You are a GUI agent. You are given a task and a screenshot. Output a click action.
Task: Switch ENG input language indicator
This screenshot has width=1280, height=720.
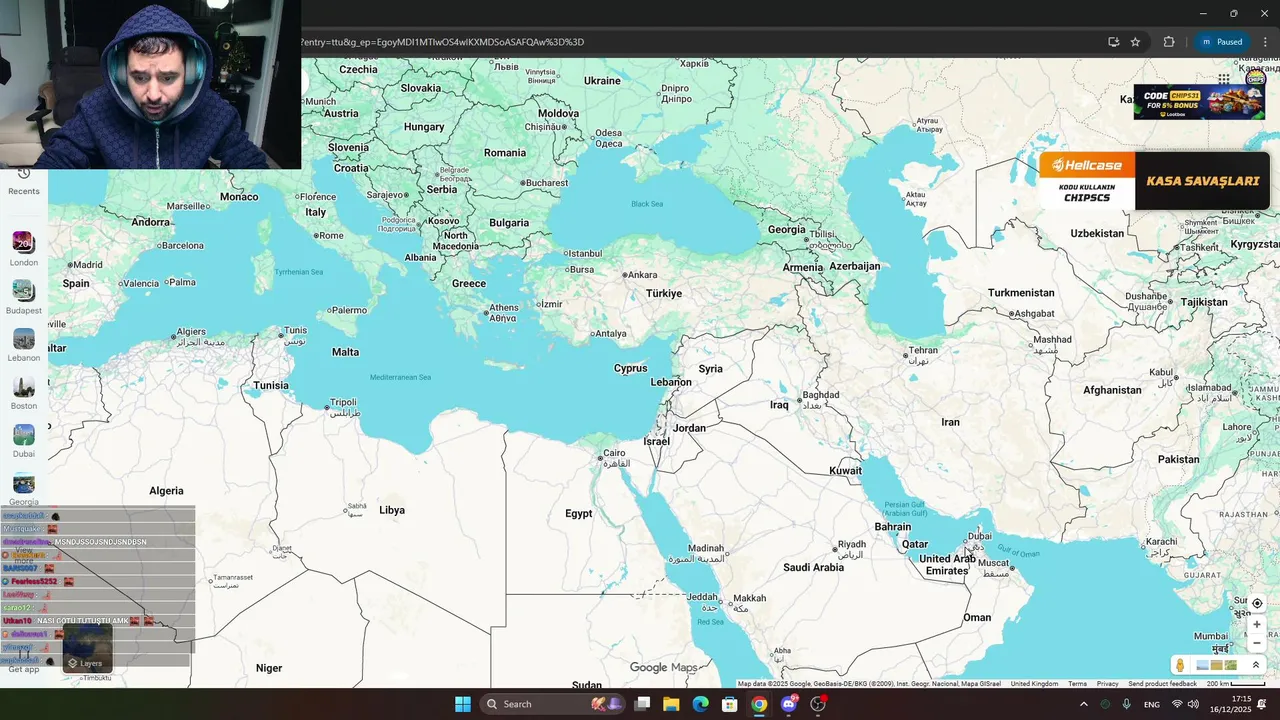click(x=1152, y=704)
